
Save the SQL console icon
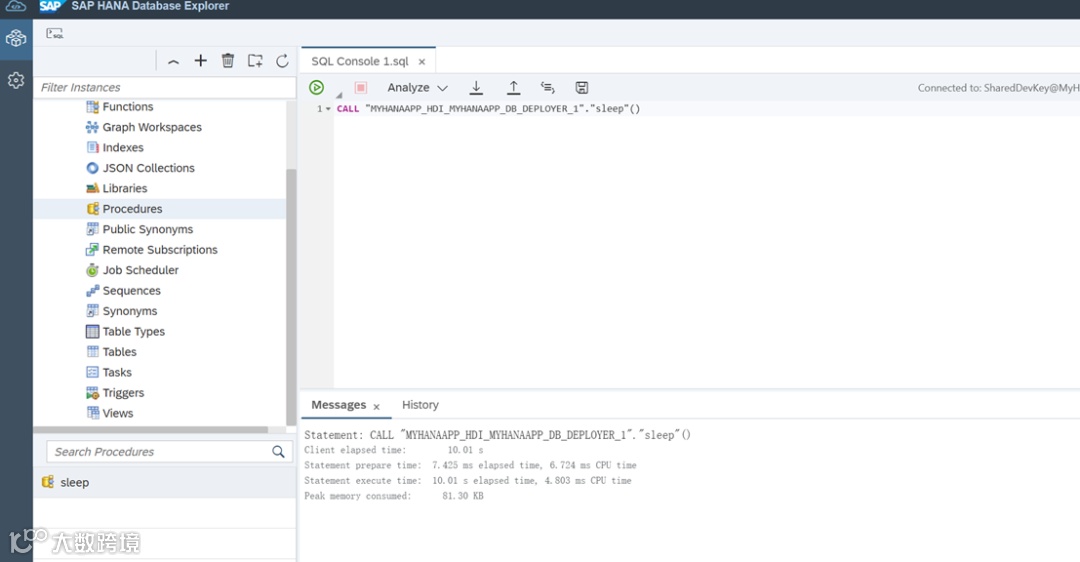click(582, 87)
